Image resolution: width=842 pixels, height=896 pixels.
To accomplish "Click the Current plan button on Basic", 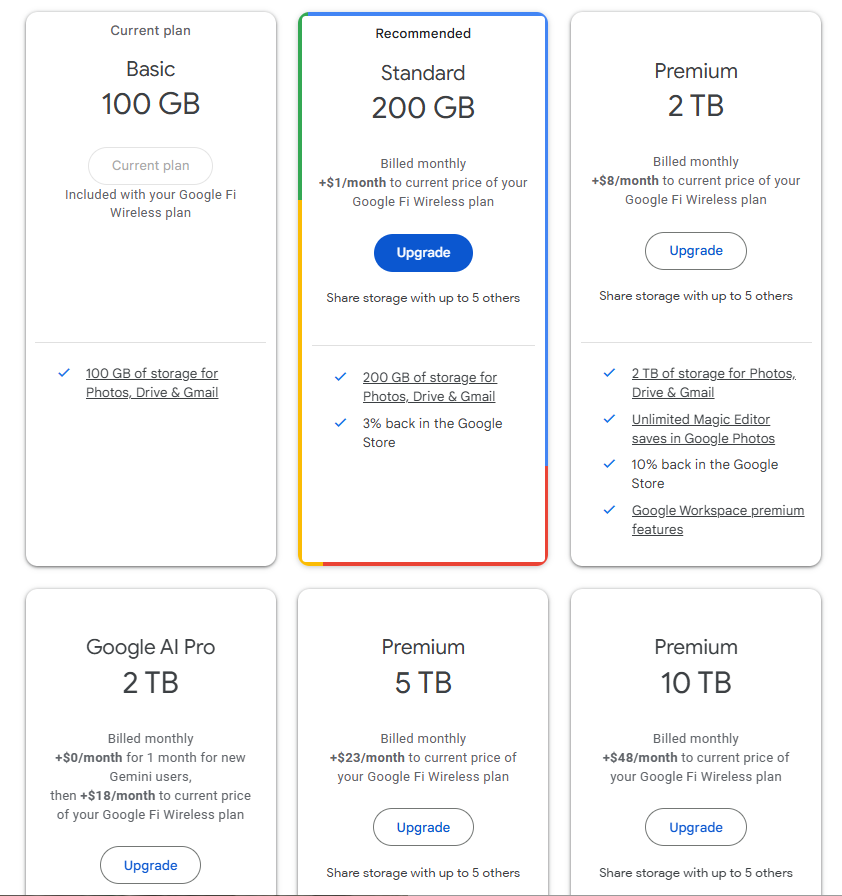I will pyautogui.click(x=150, y=166).
